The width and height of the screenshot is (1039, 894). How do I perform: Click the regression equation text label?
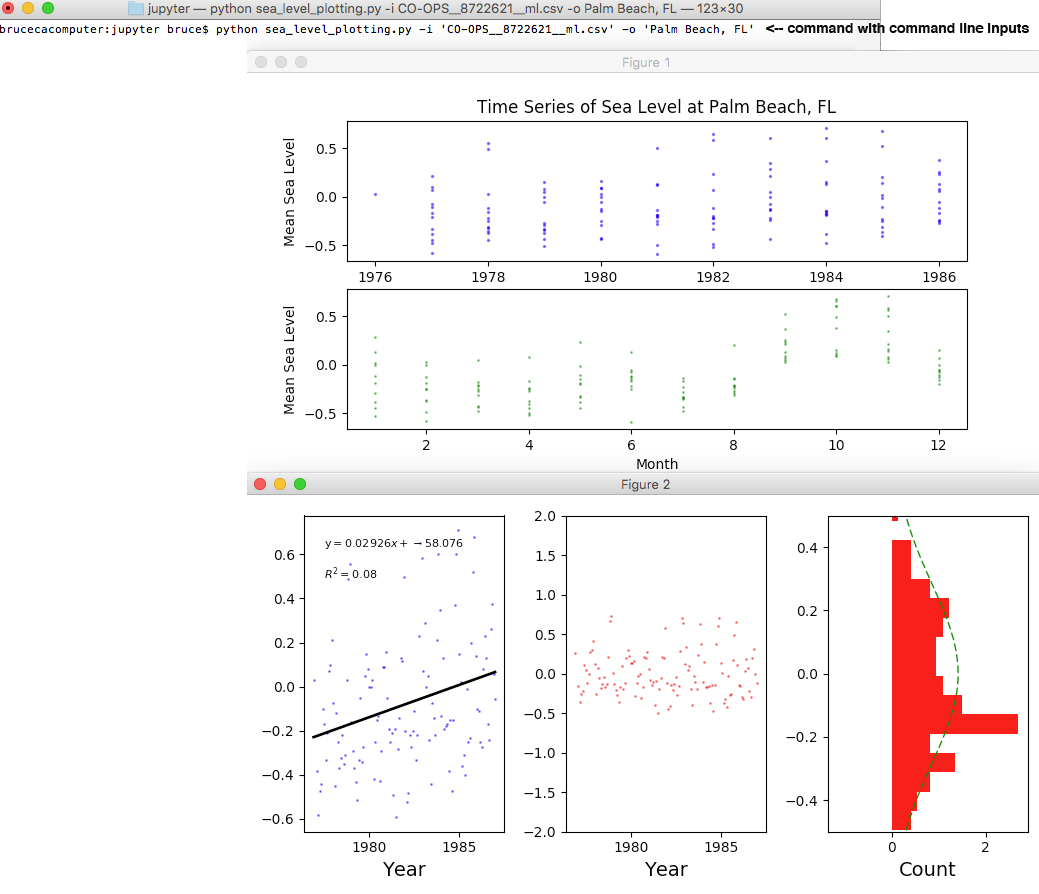pyautogui.click(x=393, y=543)
